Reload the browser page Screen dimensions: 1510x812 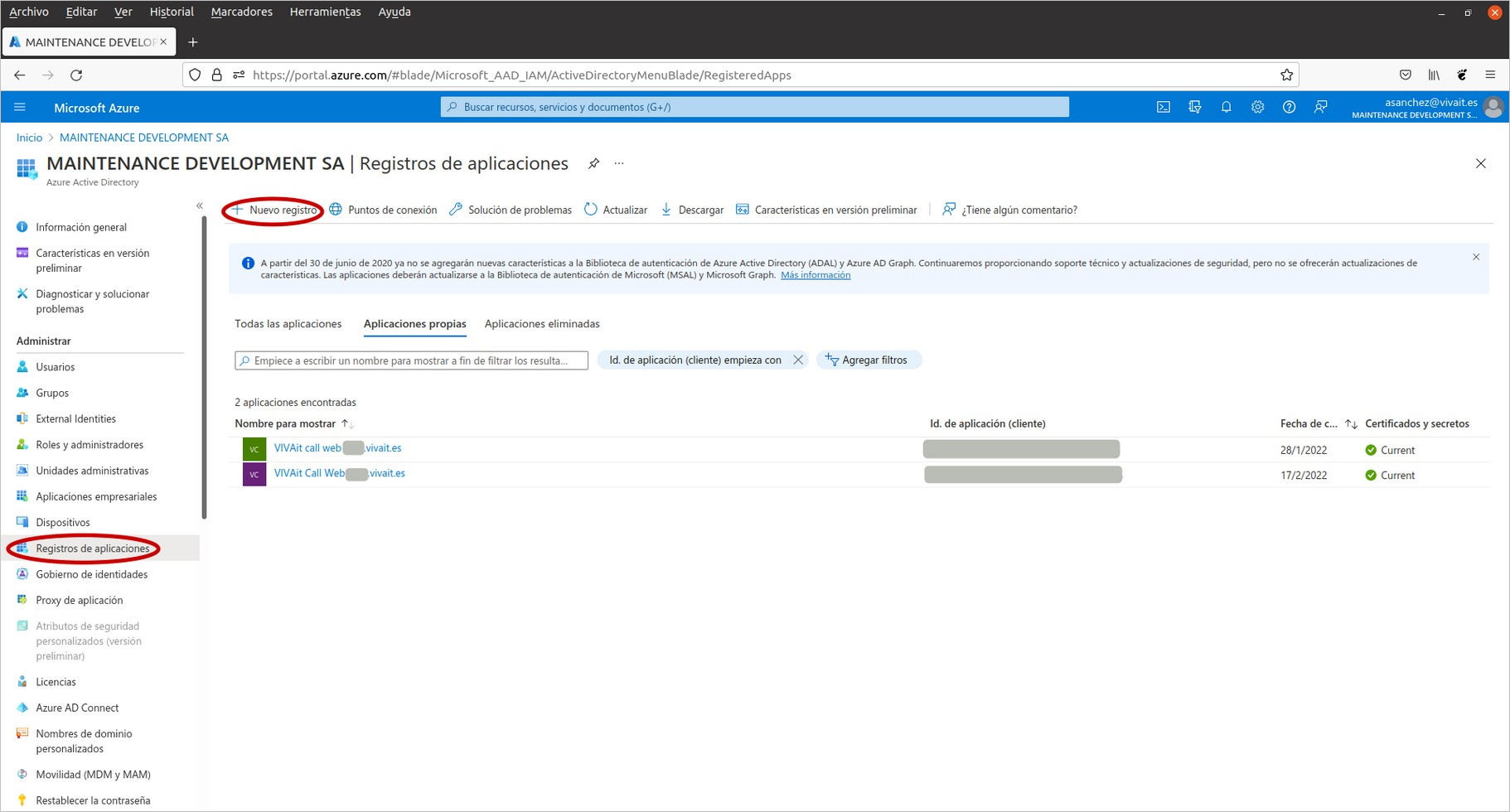(76, 75)
